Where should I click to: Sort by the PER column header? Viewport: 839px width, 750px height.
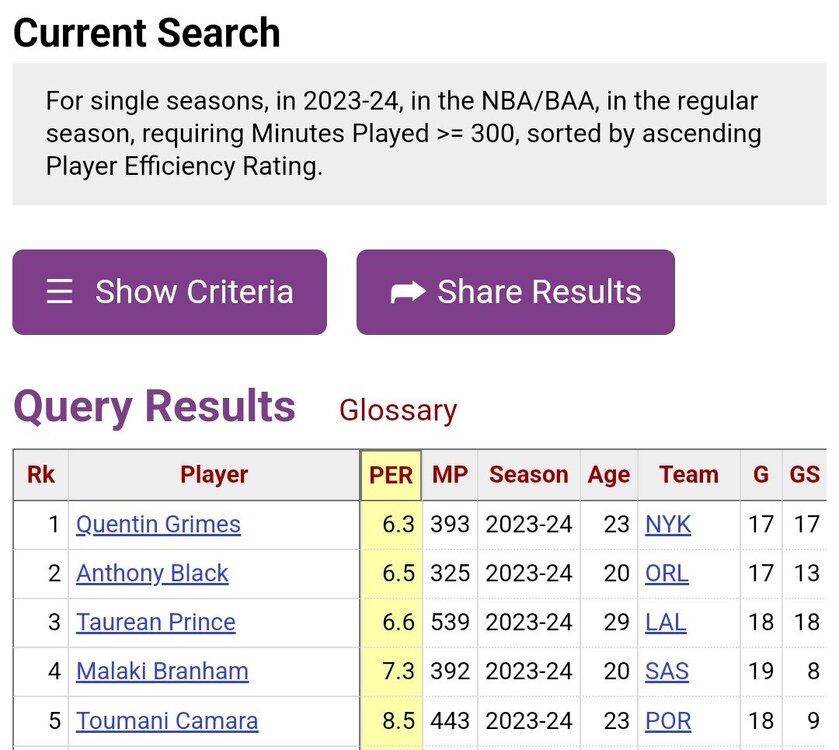[391, 475]
